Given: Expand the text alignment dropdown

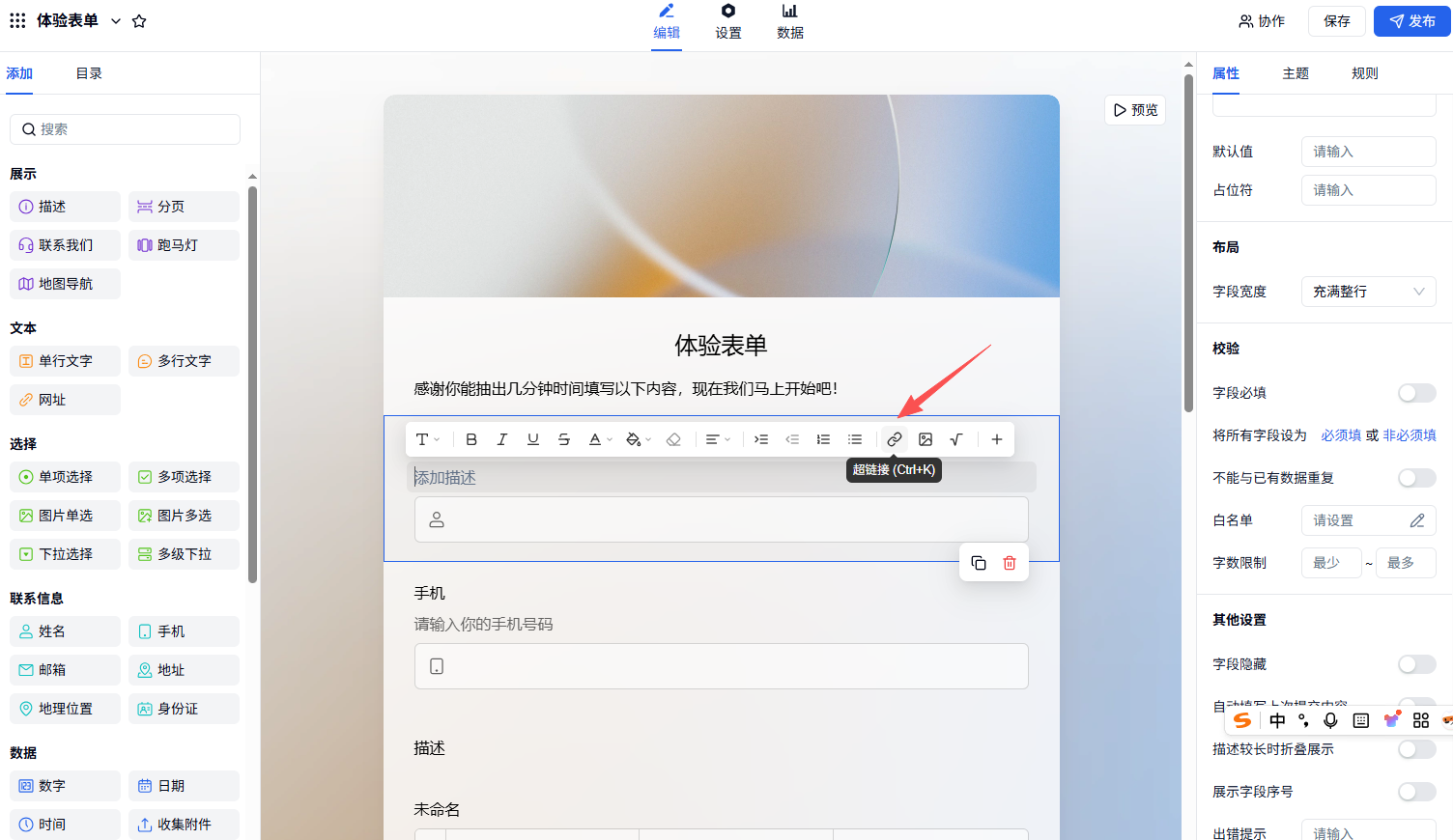Looking at the screenshot, I should (x=718, y=439).
